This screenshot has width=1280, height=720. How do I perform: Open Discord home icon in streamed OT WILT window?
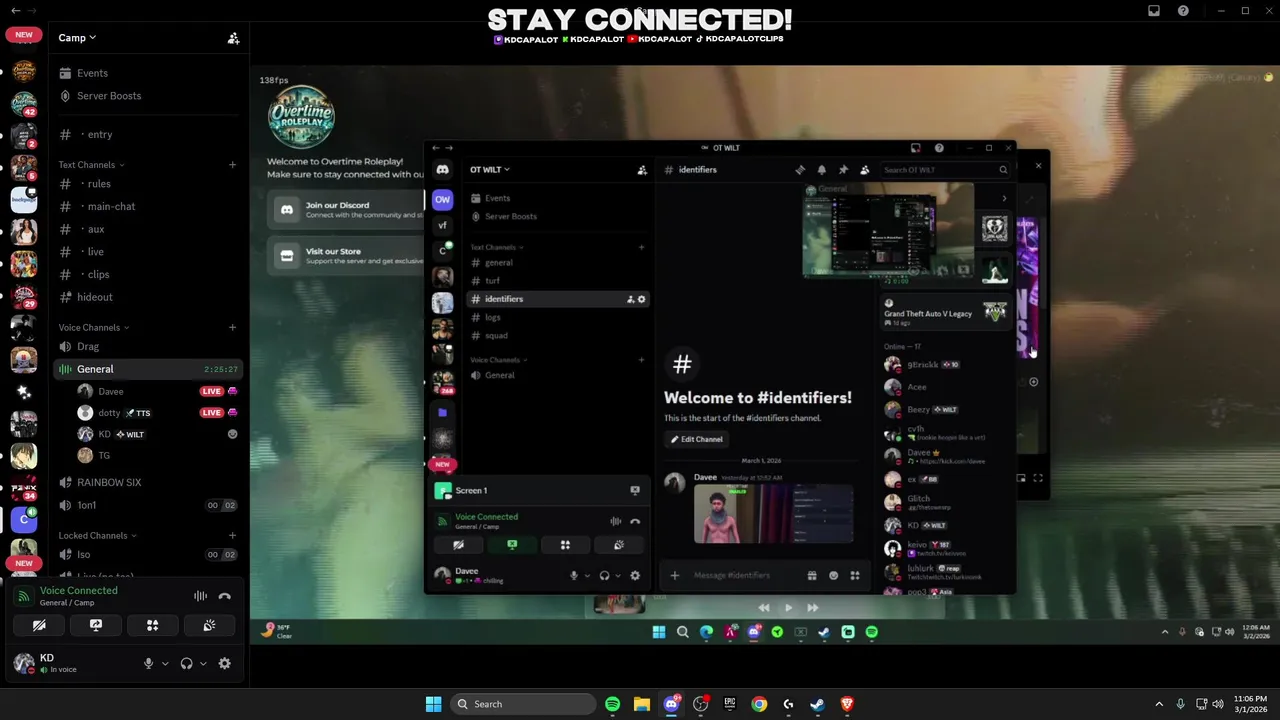point(442,170)
